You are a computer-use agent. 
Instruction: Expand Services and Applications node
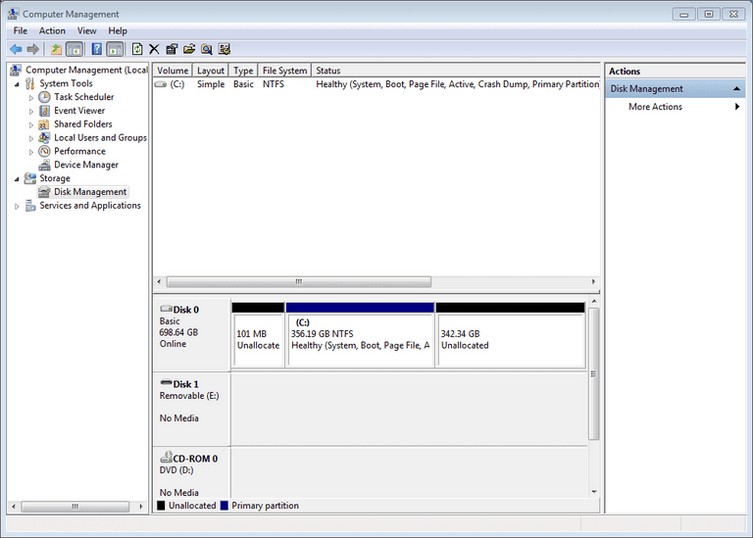17,206
